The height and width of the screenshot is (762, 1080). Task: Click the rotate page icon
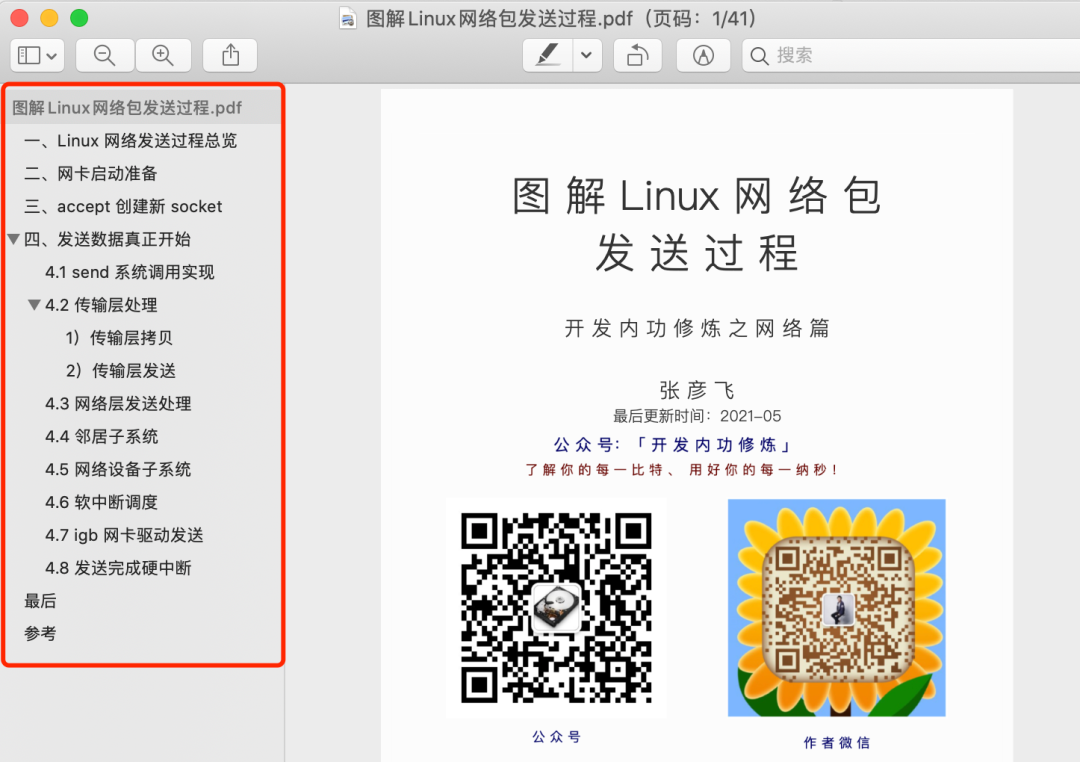(638, 55)
